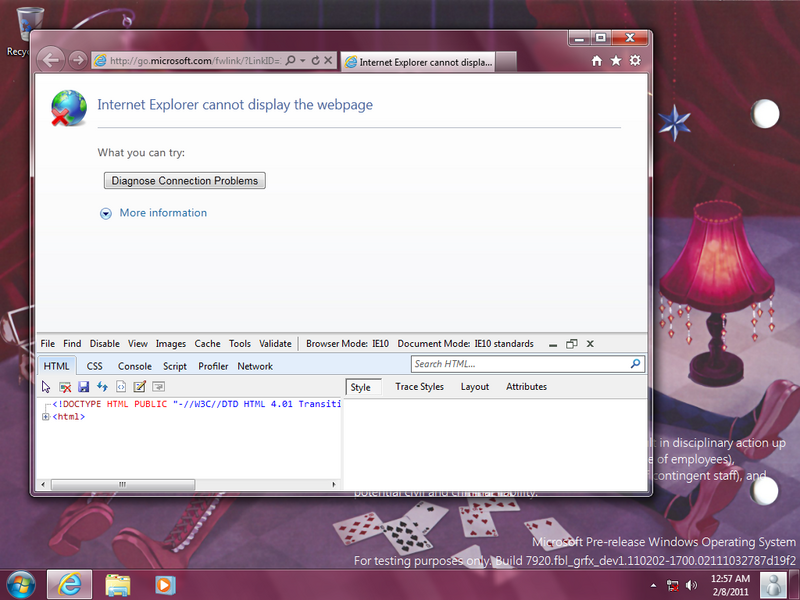This screenshot has height=600, width=800.
Task: Click Diagnose Connection Problems button
Action: (185, 181)
